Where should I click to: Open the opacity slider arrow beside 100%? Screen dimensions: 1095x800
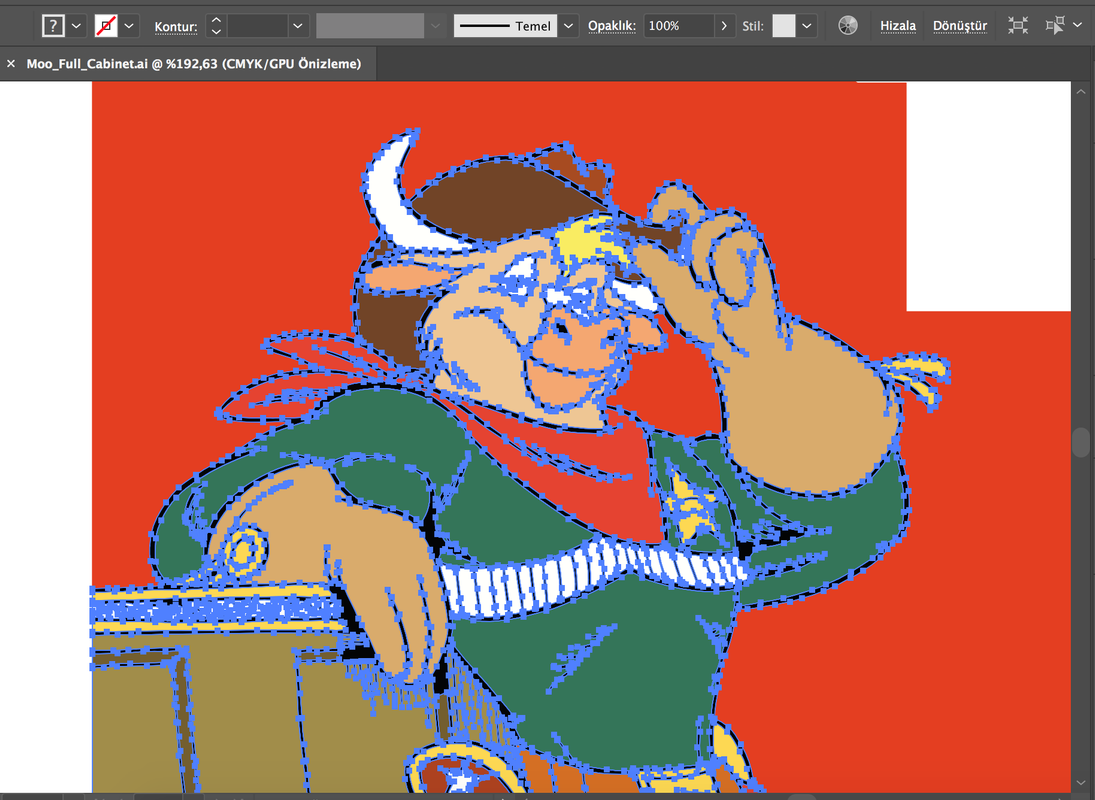click(724, 26)
